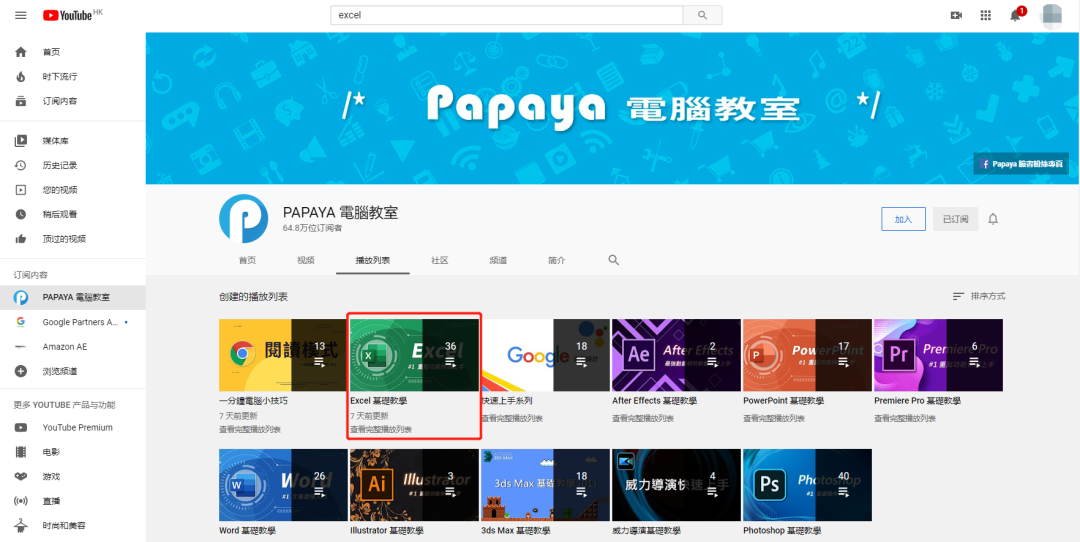Select PAPAYA 電腦教室 subscription in sidebar
1080x542 pixels.
pyautogui.click(x=73, y=298)
